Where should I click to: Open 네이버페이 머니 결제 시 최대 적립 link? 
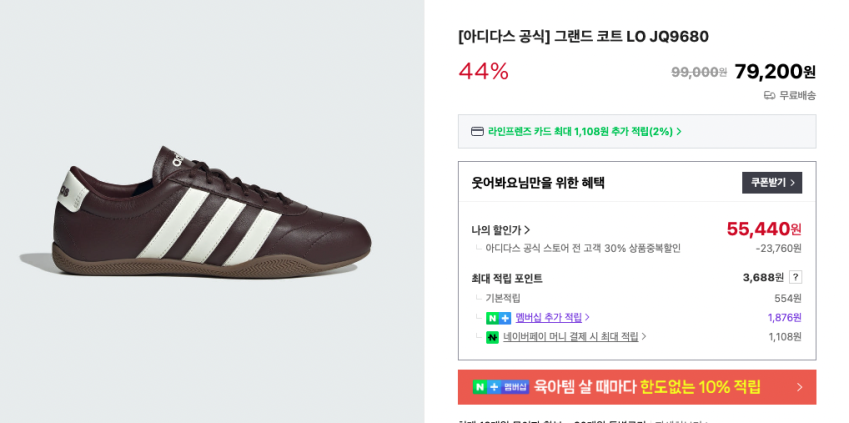click(570, 337)
